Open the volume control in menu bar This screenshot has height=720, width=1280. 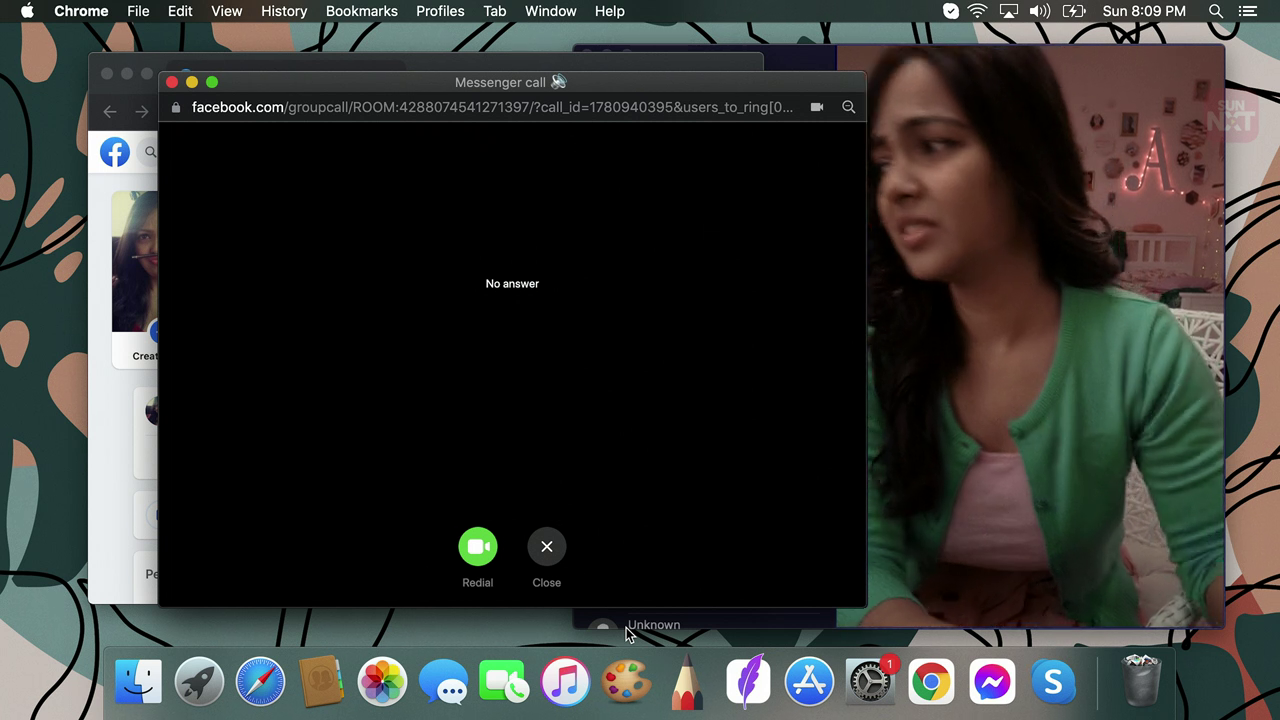[1040, 11]
